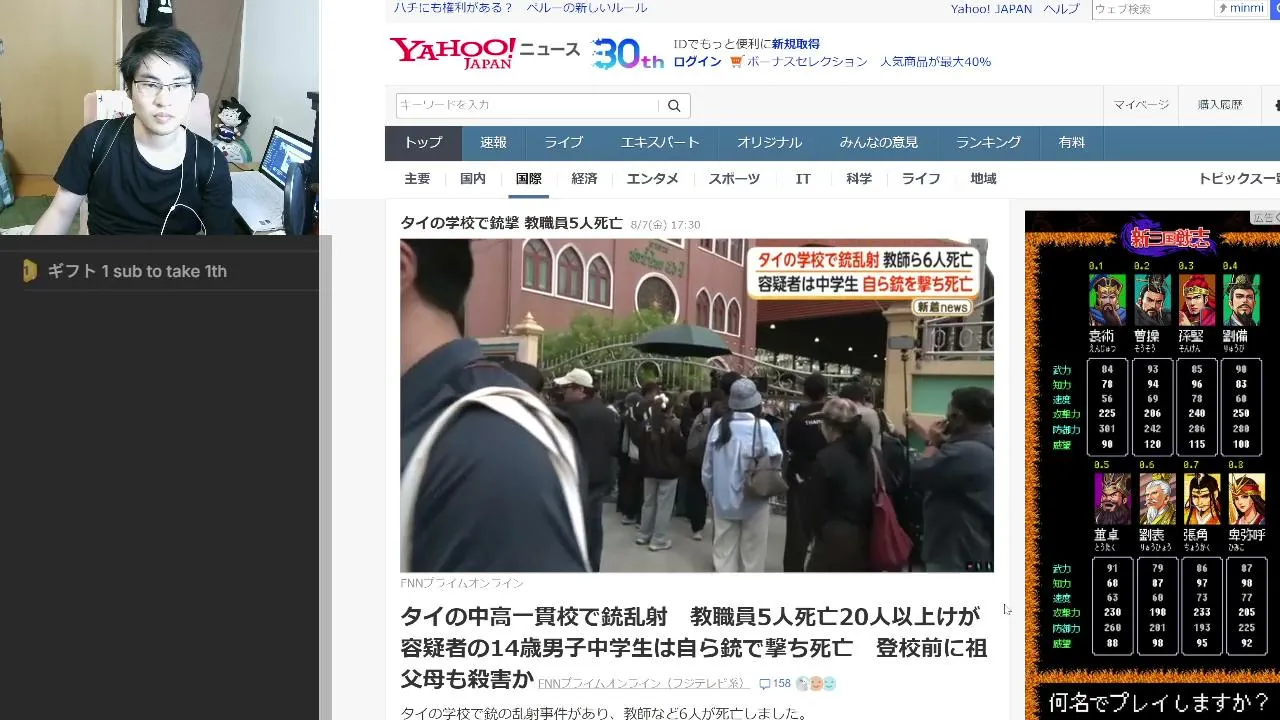Viewport: 1280px width, 720px height.
Task: Select the エンタメ category
Action: pyautogui.click(x=653, y=179)
